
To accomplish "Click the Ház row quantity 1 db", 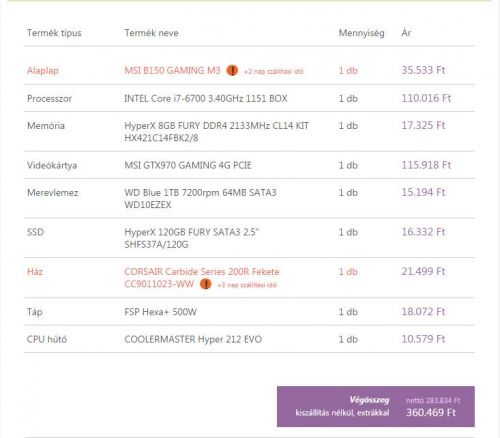I will point(348,272).
